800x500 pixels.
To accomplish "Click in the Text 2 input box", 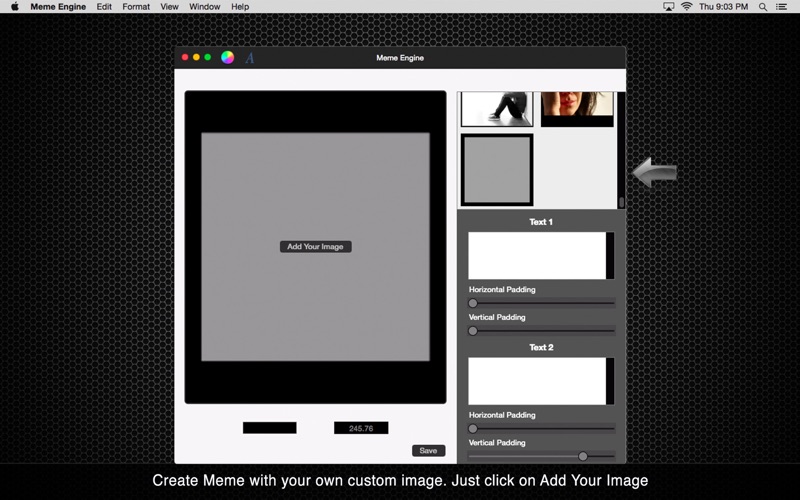I will point(537,381).
